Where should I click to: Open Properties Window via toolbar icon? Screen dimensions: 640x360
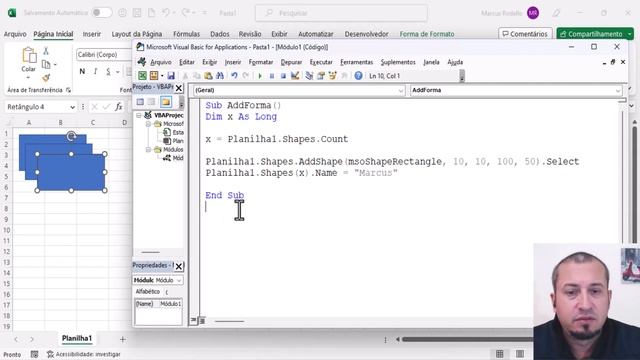tap(321, 76)
